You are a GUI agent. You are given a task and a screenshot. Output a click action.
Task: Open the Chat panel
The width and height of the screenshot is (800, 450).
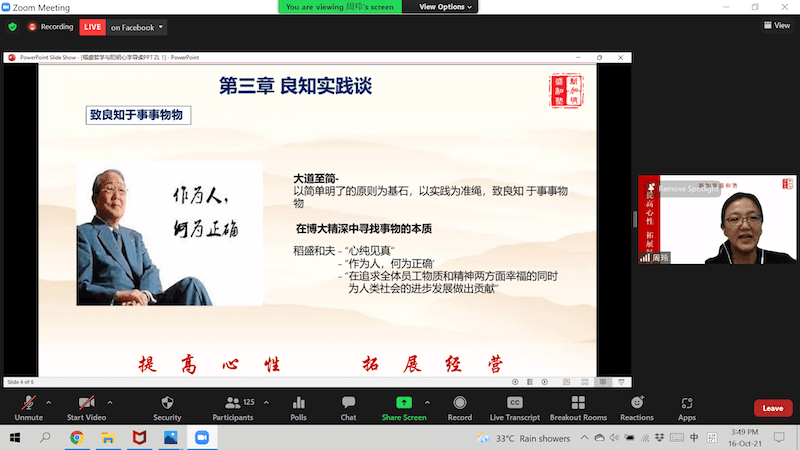click(348, 403)
